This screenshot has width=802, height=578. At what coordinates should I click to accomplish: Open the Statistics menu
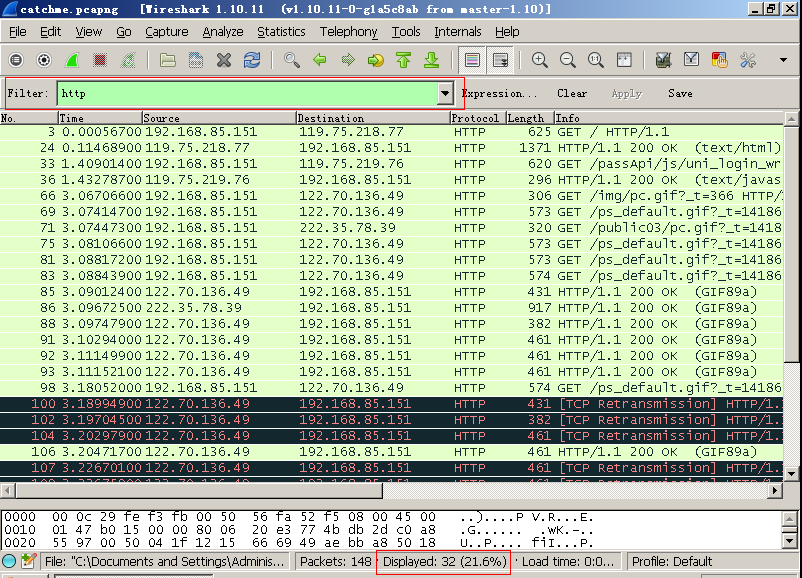click(281, 32)
